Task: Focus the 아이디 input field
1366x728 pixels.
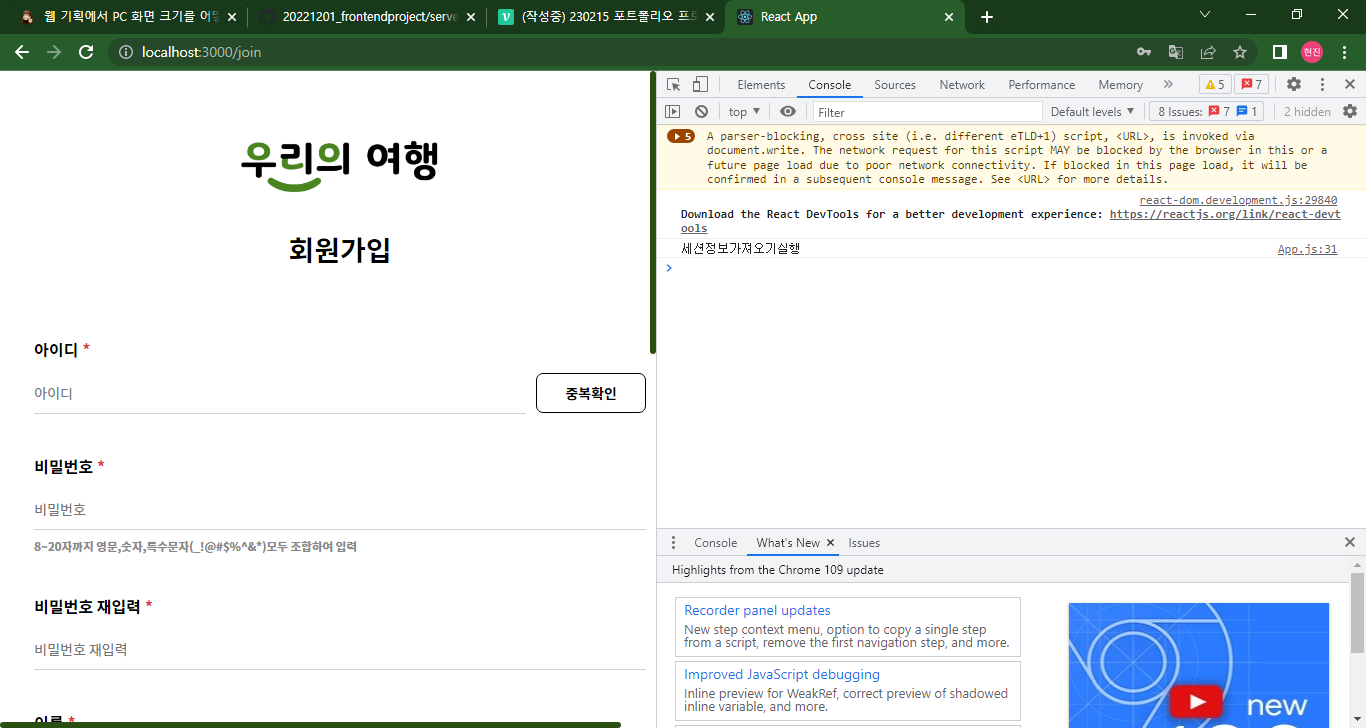Action: click(280, 393)
